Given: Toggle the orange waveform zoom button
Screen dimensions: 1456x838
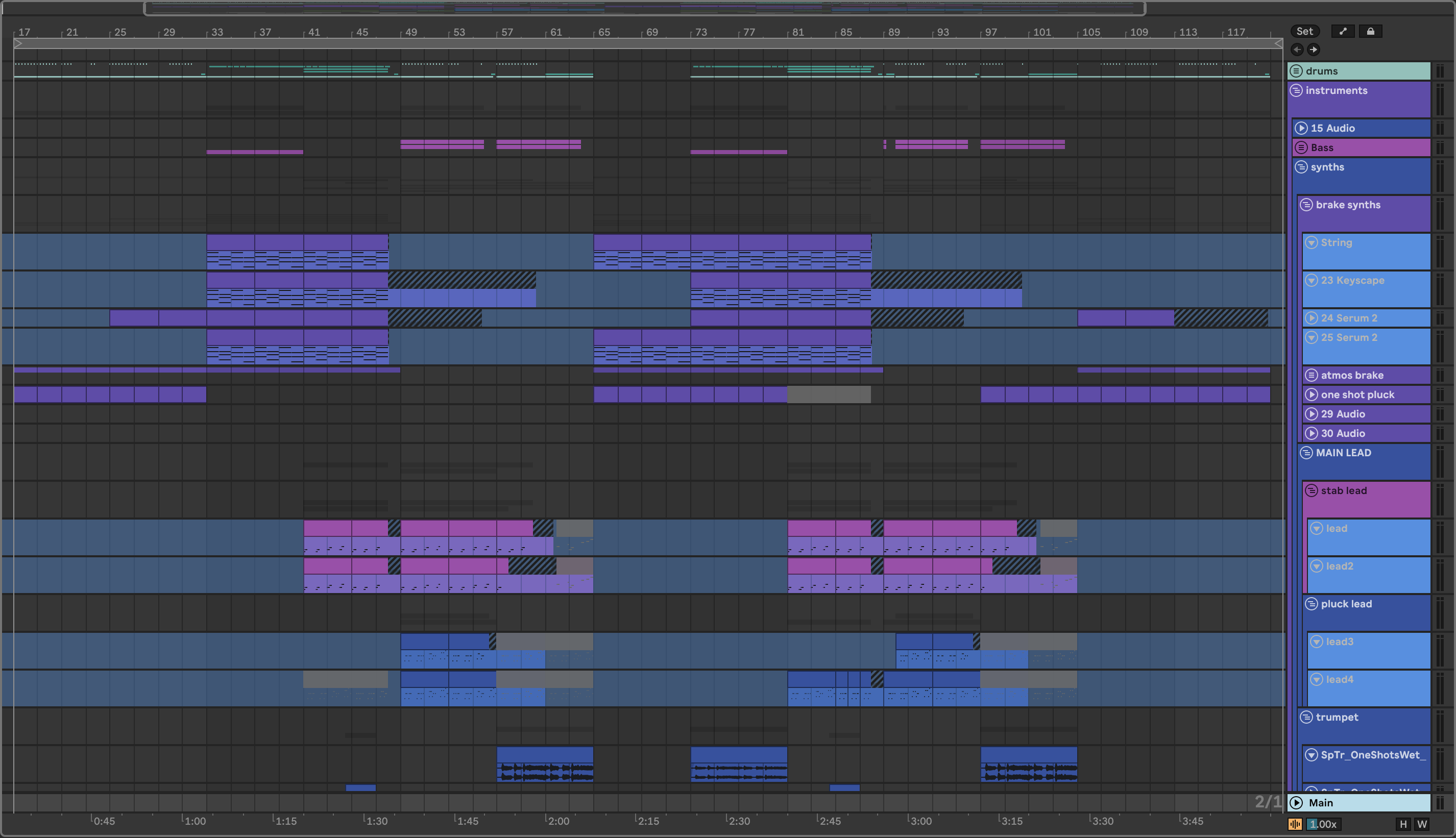Looking at the screenshot, I should (1295, 824).
